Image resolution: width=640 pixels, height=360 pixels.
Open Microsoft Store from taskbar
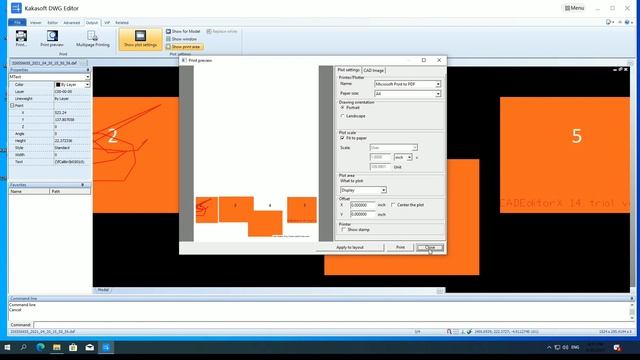(x=73, y=347)
